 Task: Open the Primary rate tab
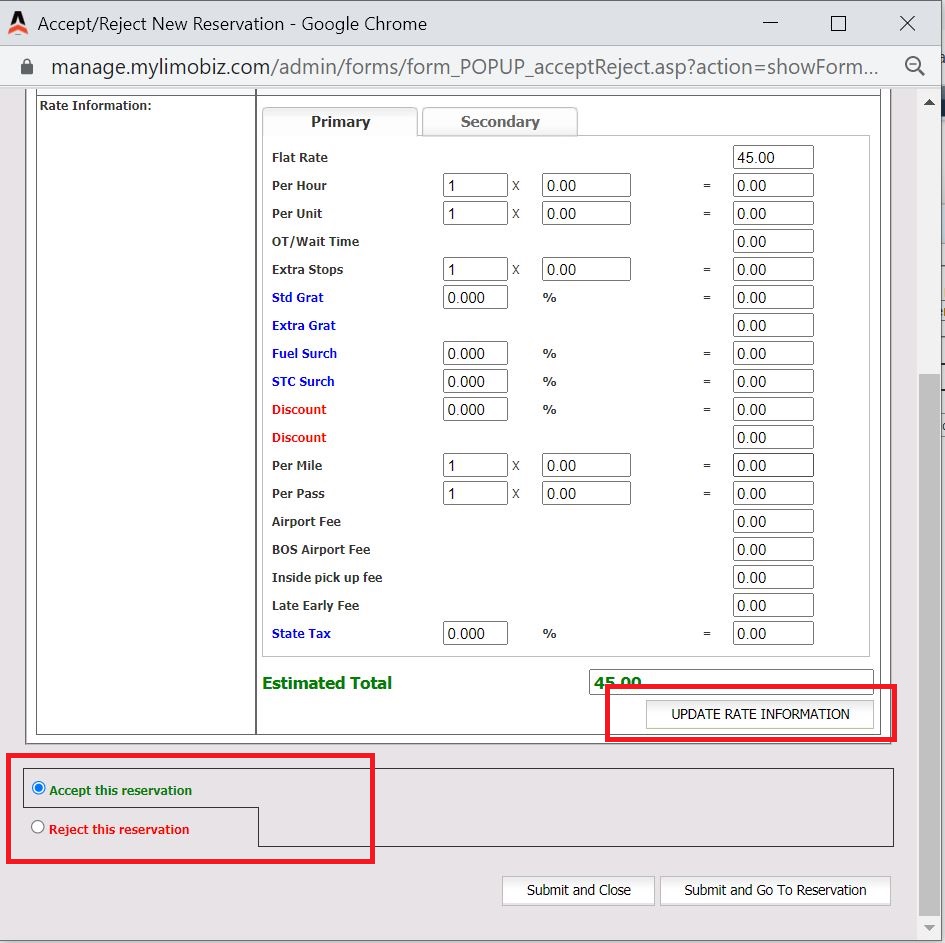click(340, 121)
